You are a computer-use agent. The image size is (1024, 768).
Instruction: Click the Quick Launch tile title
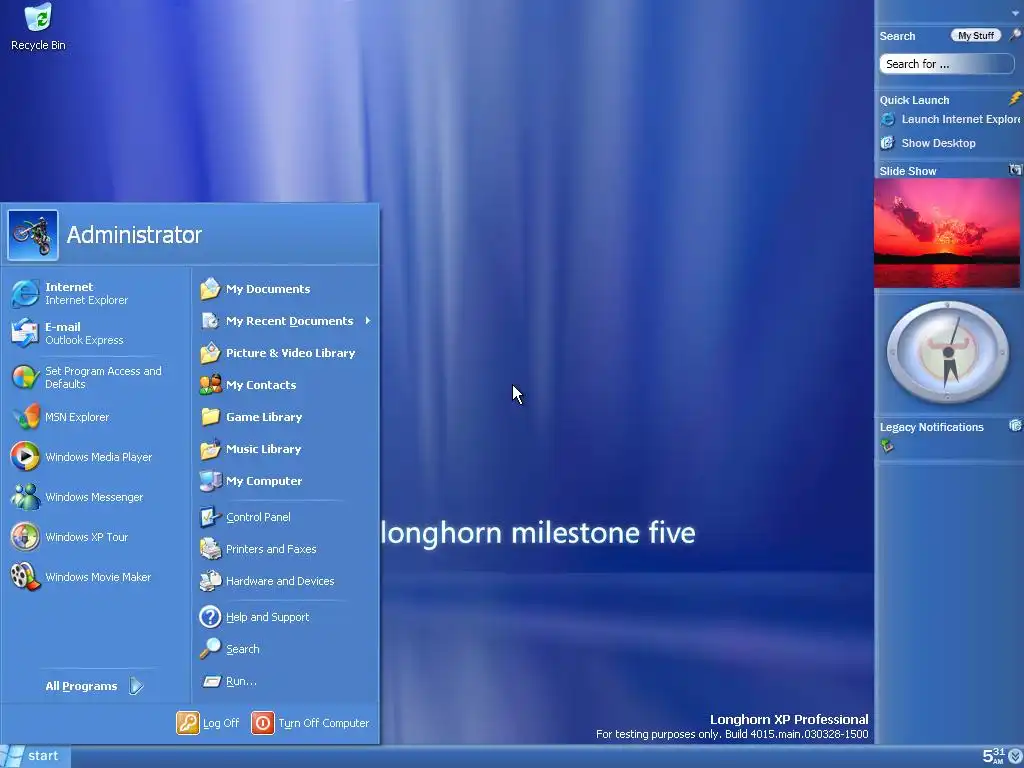pos(914,100)
